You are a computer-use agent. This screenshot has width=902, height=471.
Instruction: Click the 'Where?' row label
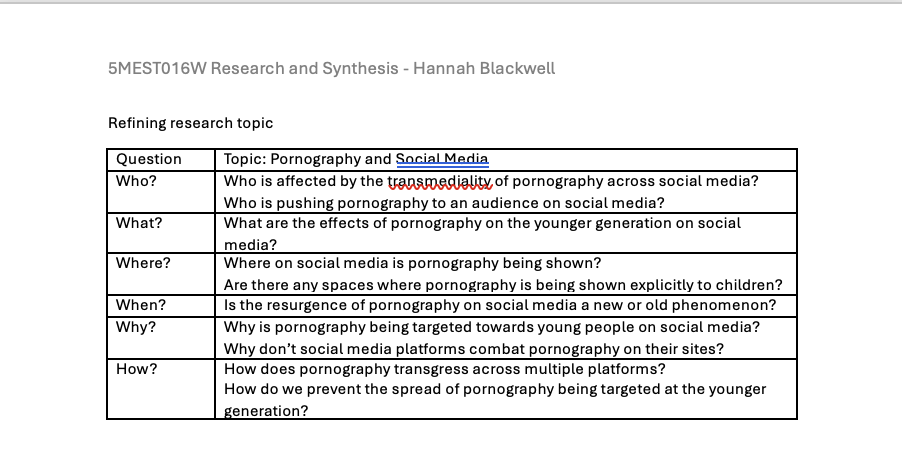143,263
